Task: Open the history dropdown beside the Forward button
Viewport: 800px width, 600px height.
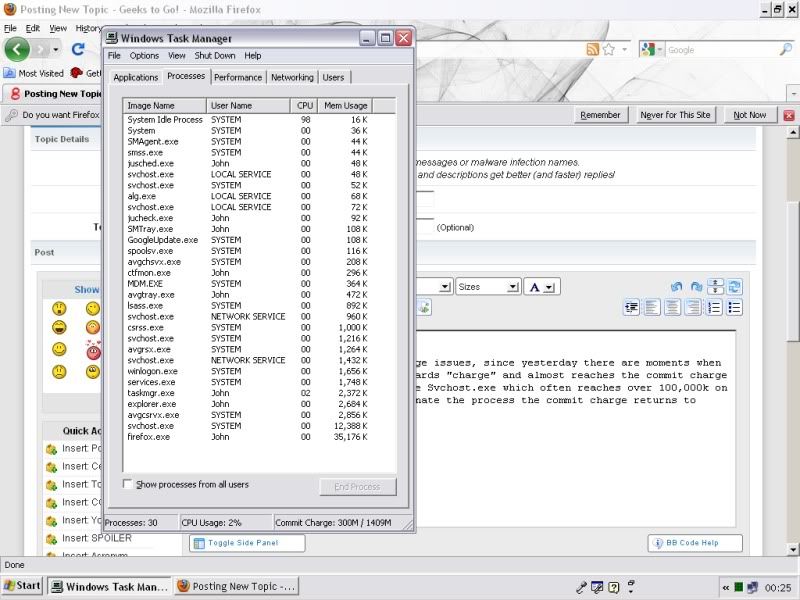Action: pos(56,49)
